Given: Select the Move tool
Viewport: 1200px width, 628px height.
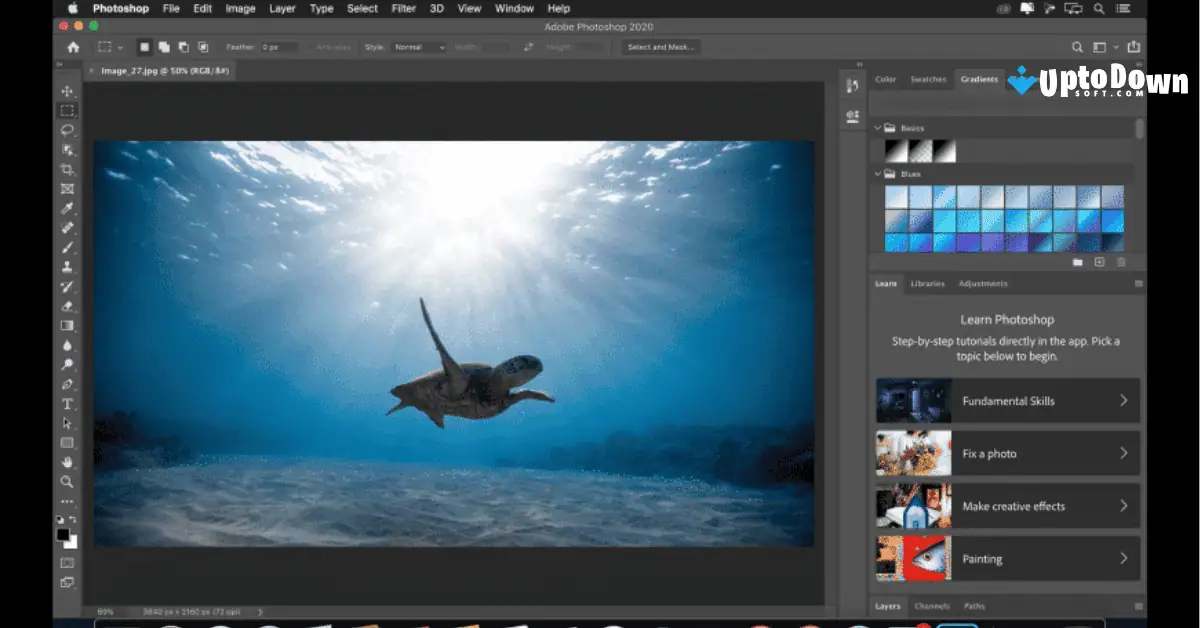Looking at the screenshot, I should point(68,89).
